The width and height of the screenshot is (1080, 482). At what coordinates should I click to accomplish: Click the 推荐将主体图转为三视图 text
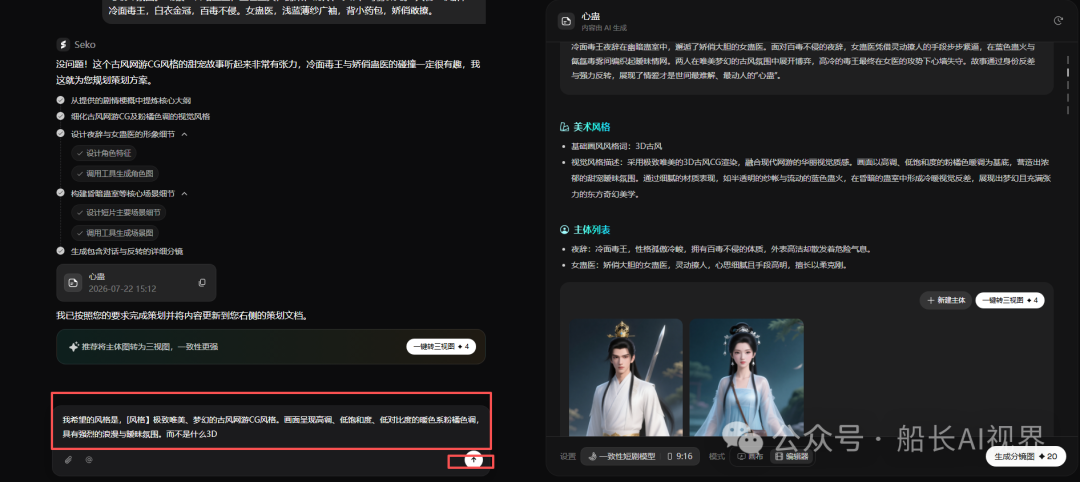click(150, 346)
